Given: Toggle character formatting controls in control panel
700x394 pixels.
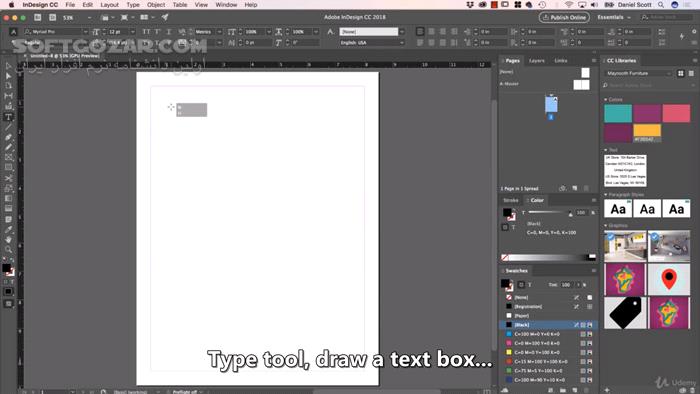Looking at the screenshot, I should [13, 32].
